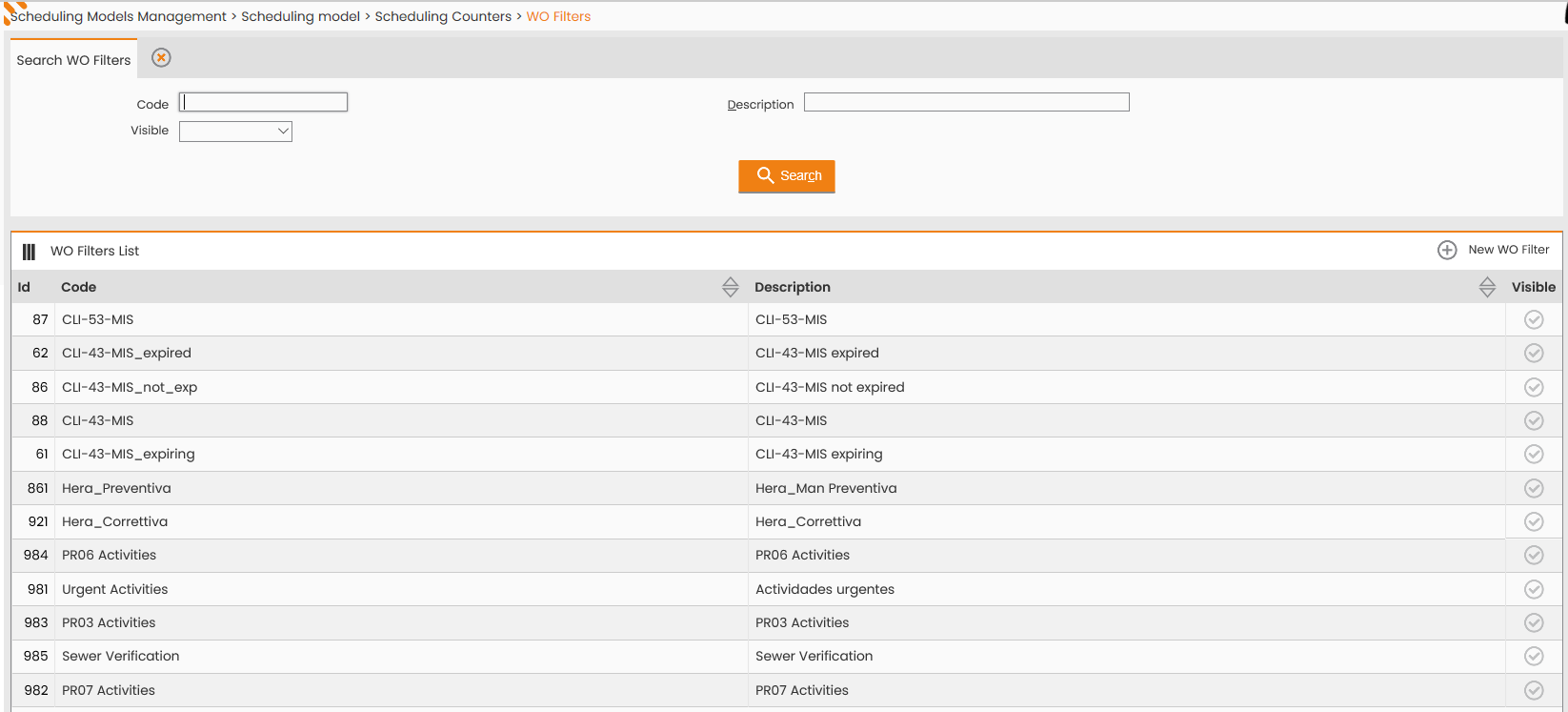Click the plus icon for New WO Filter
1568x712 pixels.
[1447, 250]
